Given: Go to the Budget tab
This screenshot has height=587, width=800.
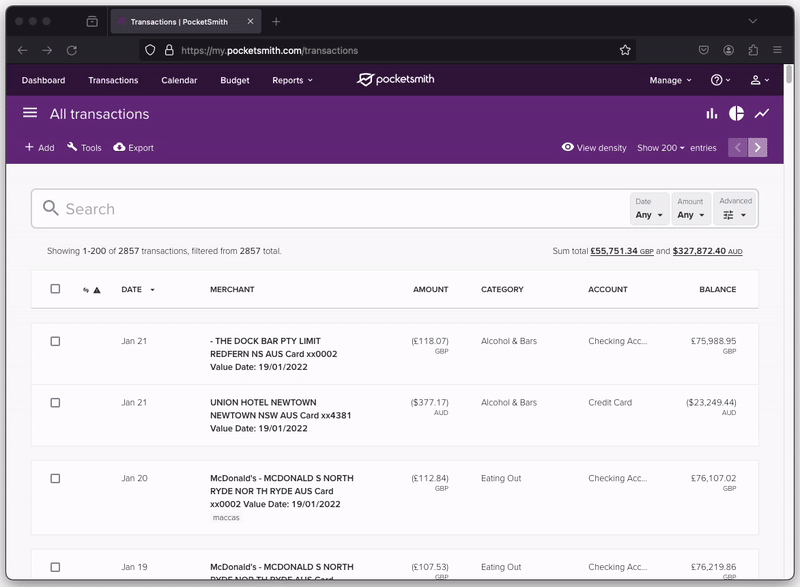Looking at the screenshot, I should (235, 80).
